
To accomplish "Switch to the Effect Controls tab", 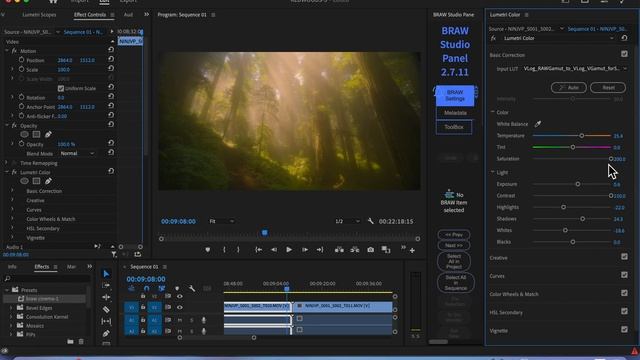I will click(90, 15).
